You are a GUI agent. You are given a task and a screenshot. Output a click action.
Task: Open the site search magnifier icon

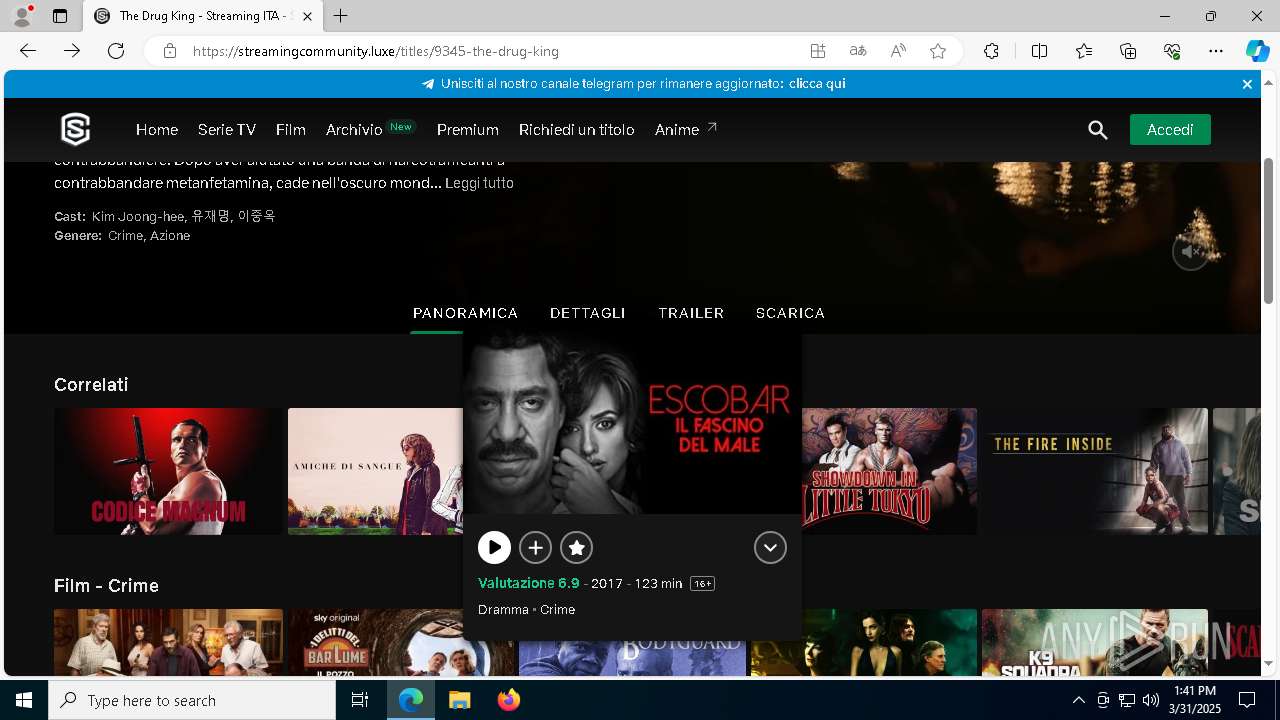point(1098,130)
